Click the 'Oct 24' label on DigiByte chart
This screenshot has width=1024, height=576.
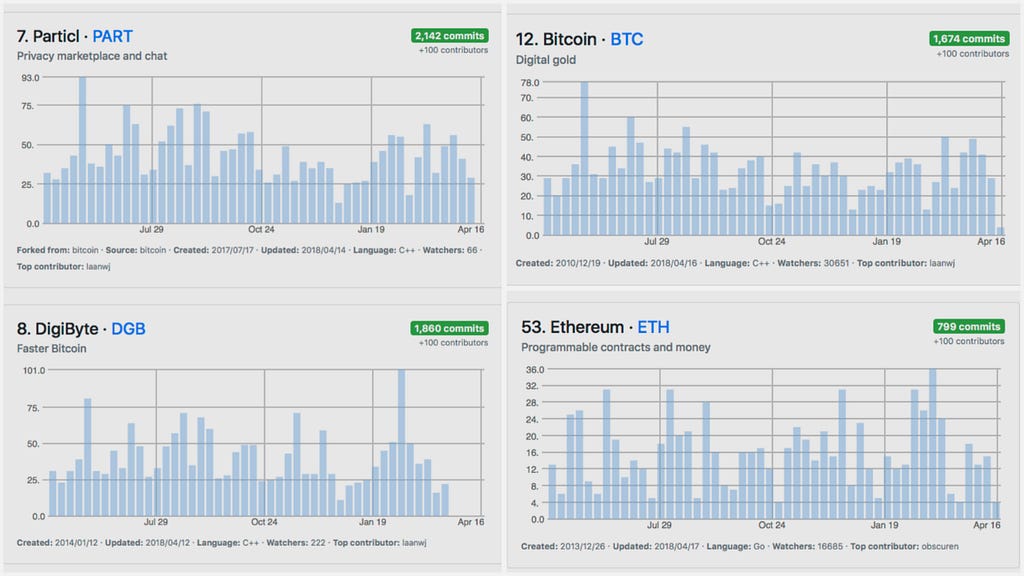tap(264, 522)
